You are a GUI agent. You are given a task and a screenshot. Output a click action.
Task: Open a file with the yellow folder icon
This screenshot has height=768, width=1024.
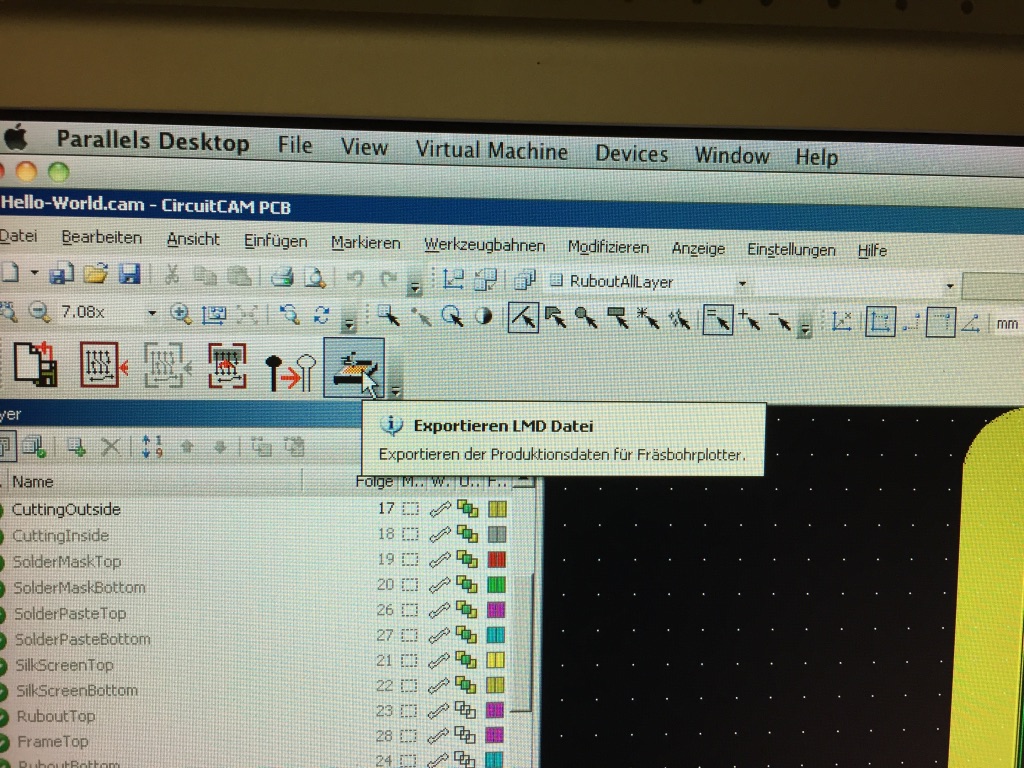95,274
